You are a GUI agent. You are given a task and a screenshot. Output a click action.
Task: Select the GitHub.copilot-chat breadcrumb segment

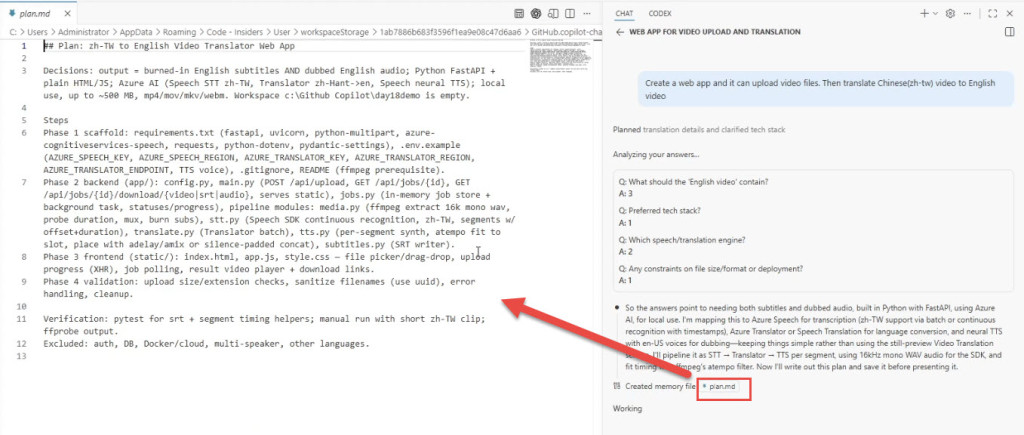point(567,32)
